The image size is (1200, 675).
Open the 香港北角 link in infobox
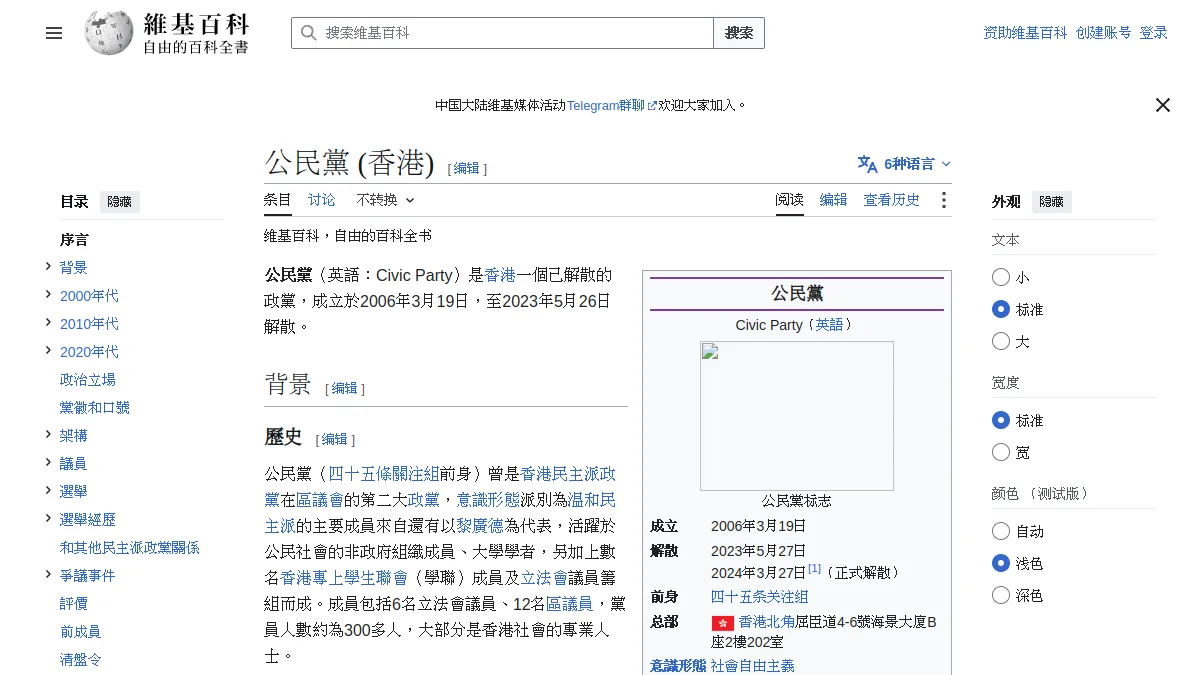(766, 622)
